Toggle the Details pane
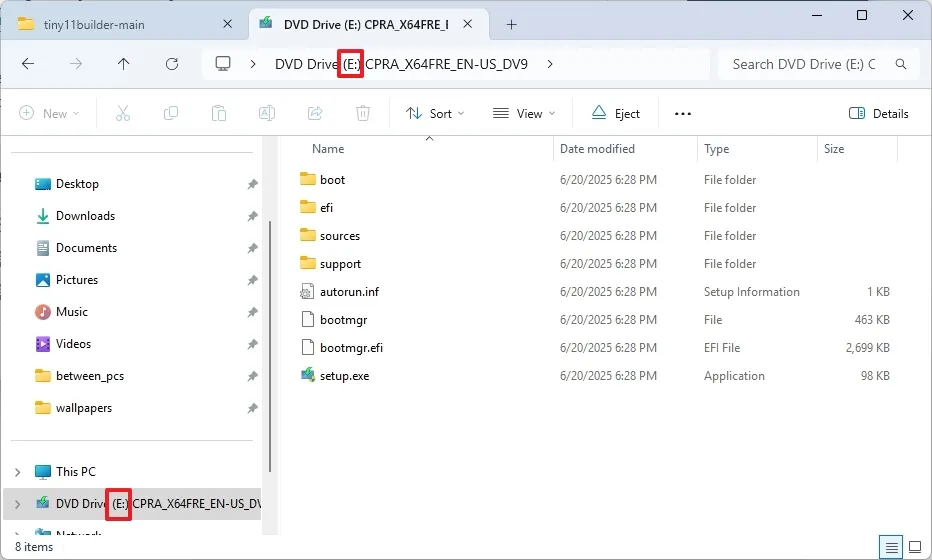 (879, 114)
